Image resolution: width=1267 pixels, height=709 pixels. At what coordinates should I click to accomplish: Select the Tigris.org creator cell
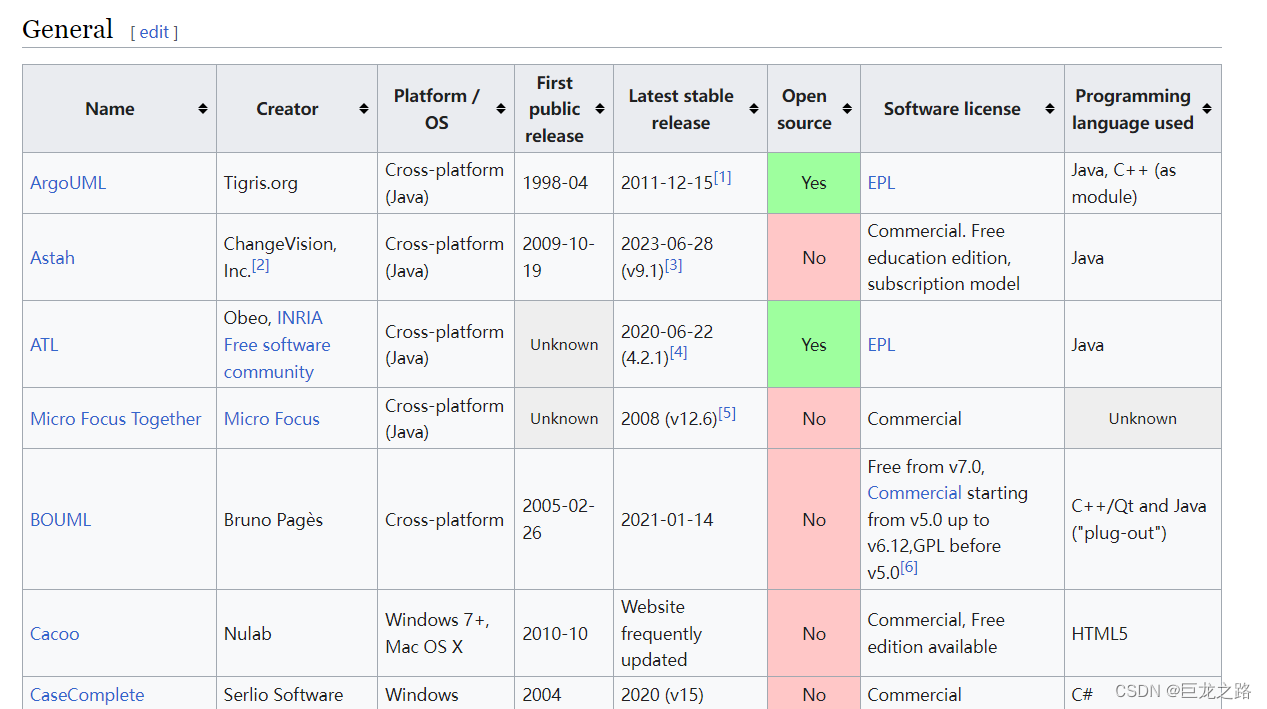pos(297,183)
